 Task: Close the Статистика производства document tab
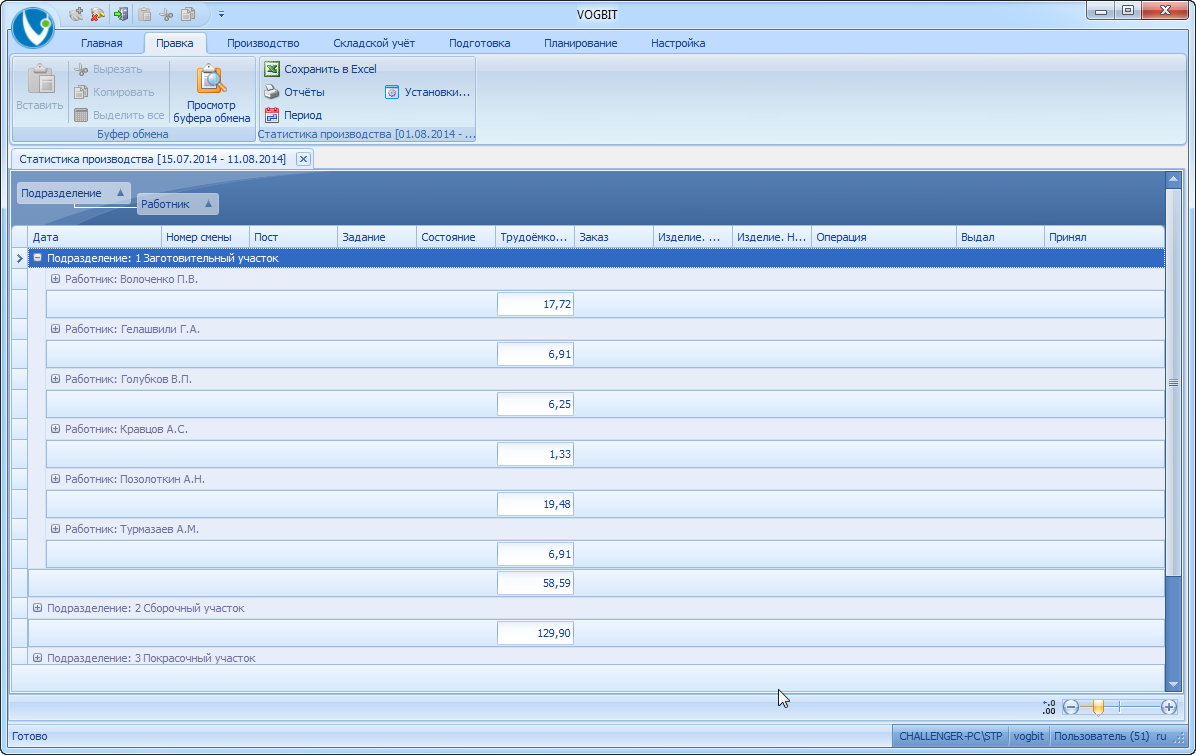(x=303, y=159)
